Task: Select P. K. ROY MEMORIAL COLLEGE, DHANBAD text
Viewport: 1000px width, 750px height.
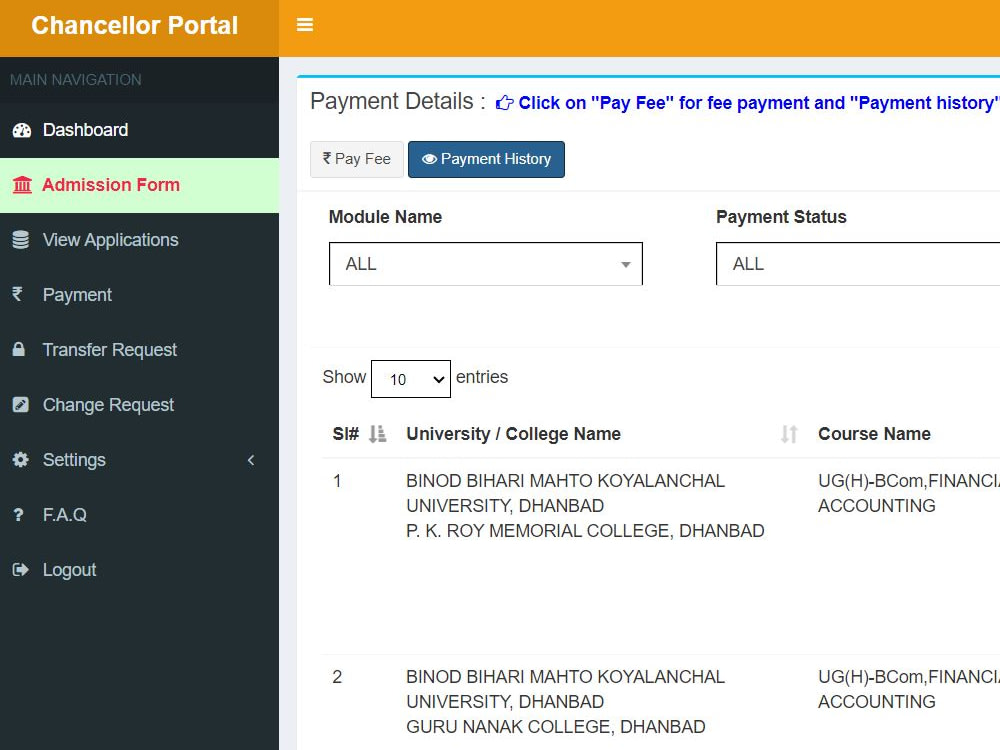Action: click(x=585, y=531)
